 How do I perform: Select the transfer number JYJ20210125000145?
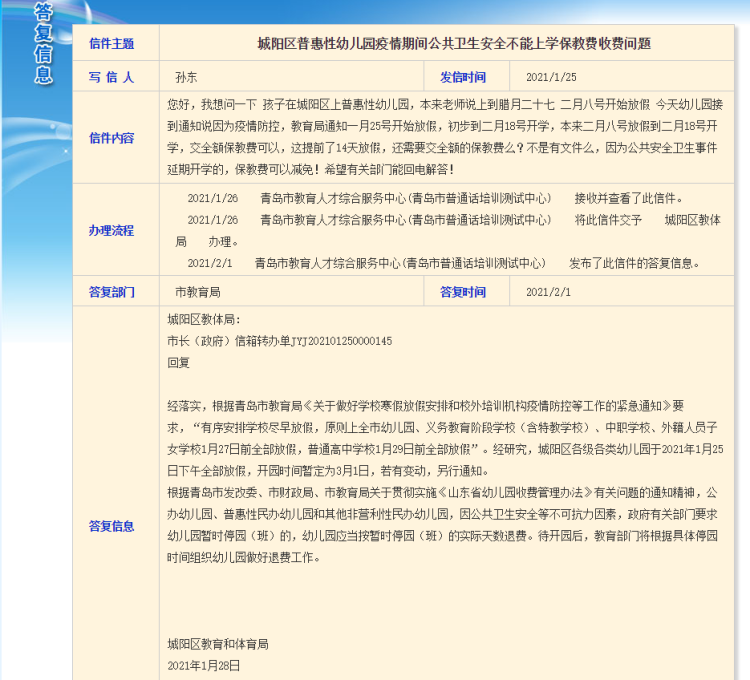click(342, 341)
